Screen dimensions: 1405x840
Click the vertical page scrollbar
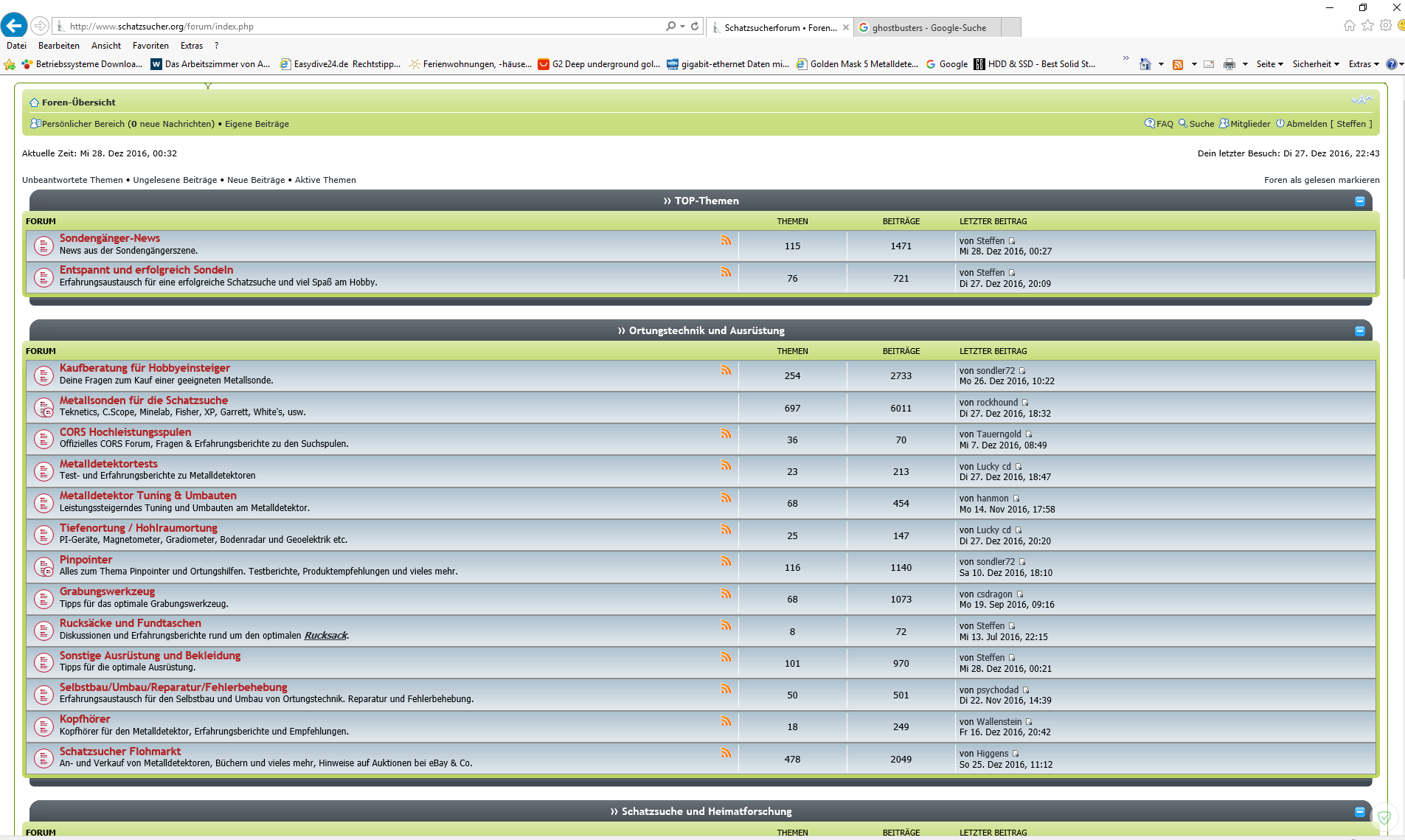point(1401,442)
